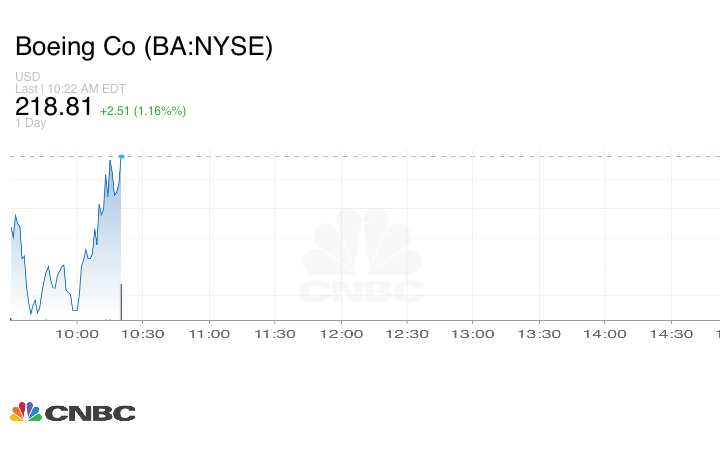
Task: Click the 12:30 time axis label
Action: click(x=406, y=334)
